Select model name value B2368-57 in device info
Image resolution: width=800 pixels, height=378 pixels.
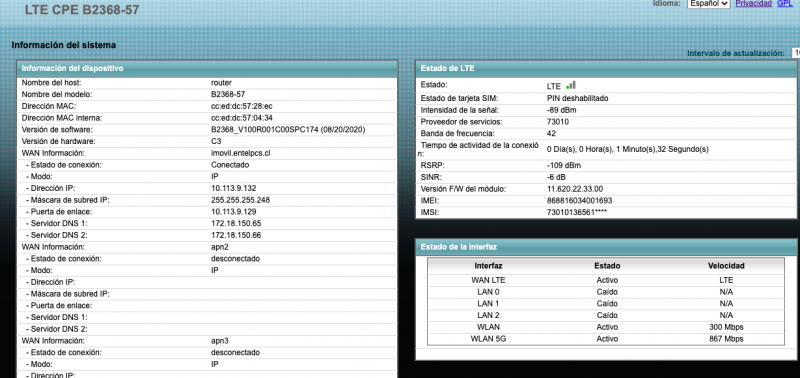228,94
